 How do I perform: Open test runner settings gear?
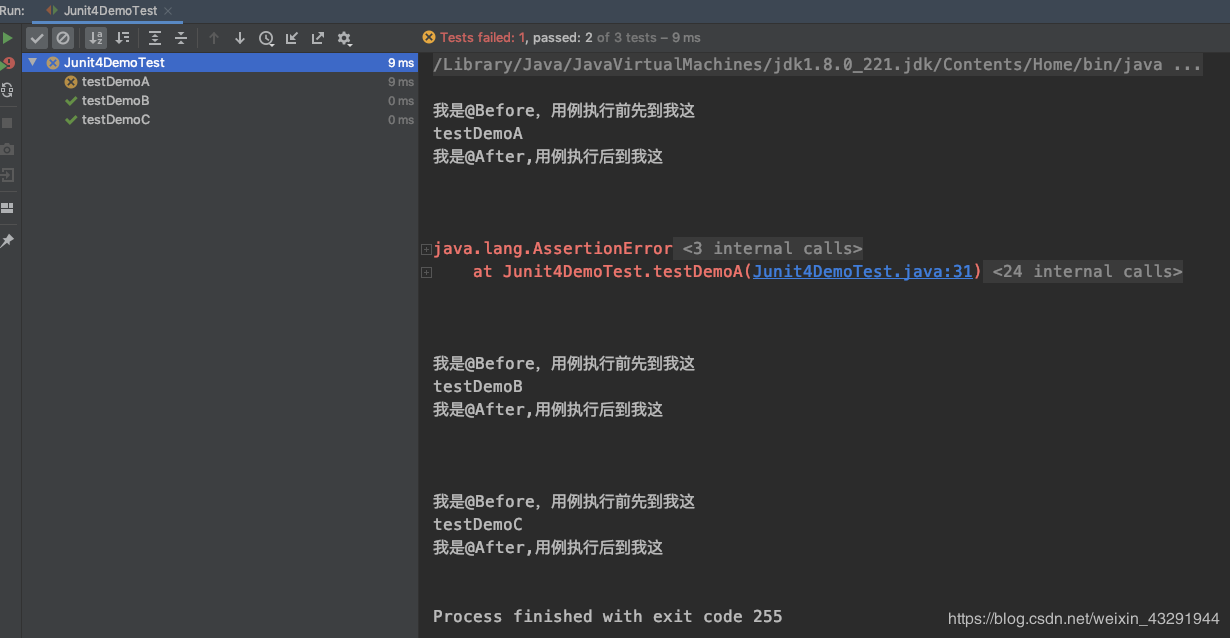[344, 38]
